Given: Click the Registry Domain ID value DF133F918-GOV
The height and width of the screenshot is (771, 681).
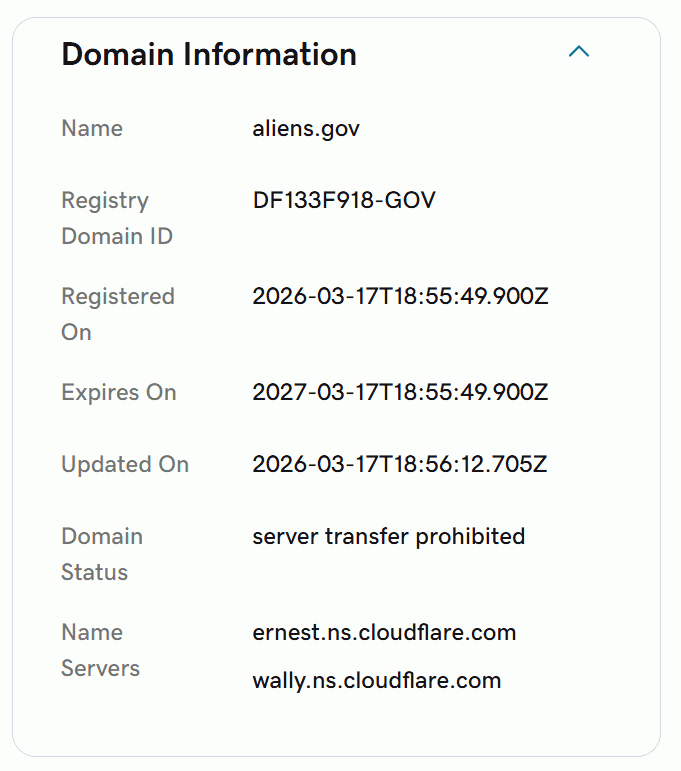Looking at the screenshot, I should click(344, 201).
